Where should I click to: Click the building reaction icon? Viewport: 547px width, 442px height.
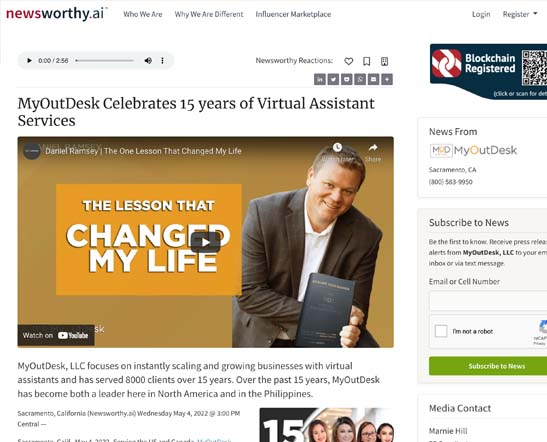click(x=384, y=61)
